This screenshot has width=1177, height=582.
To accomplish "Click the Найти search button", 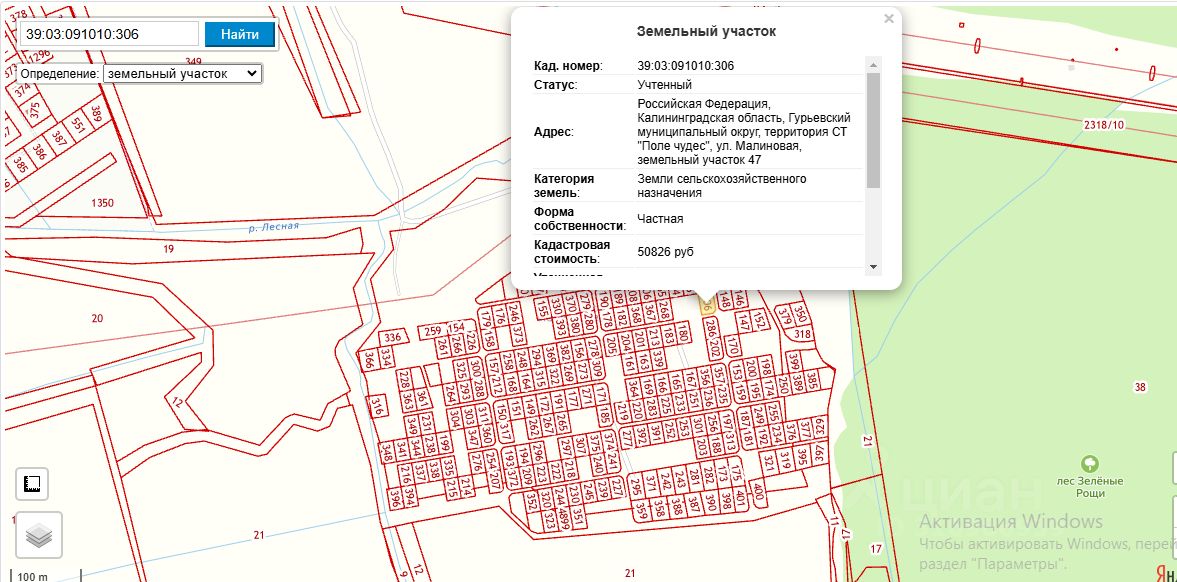I will click(x=240, y=34).
